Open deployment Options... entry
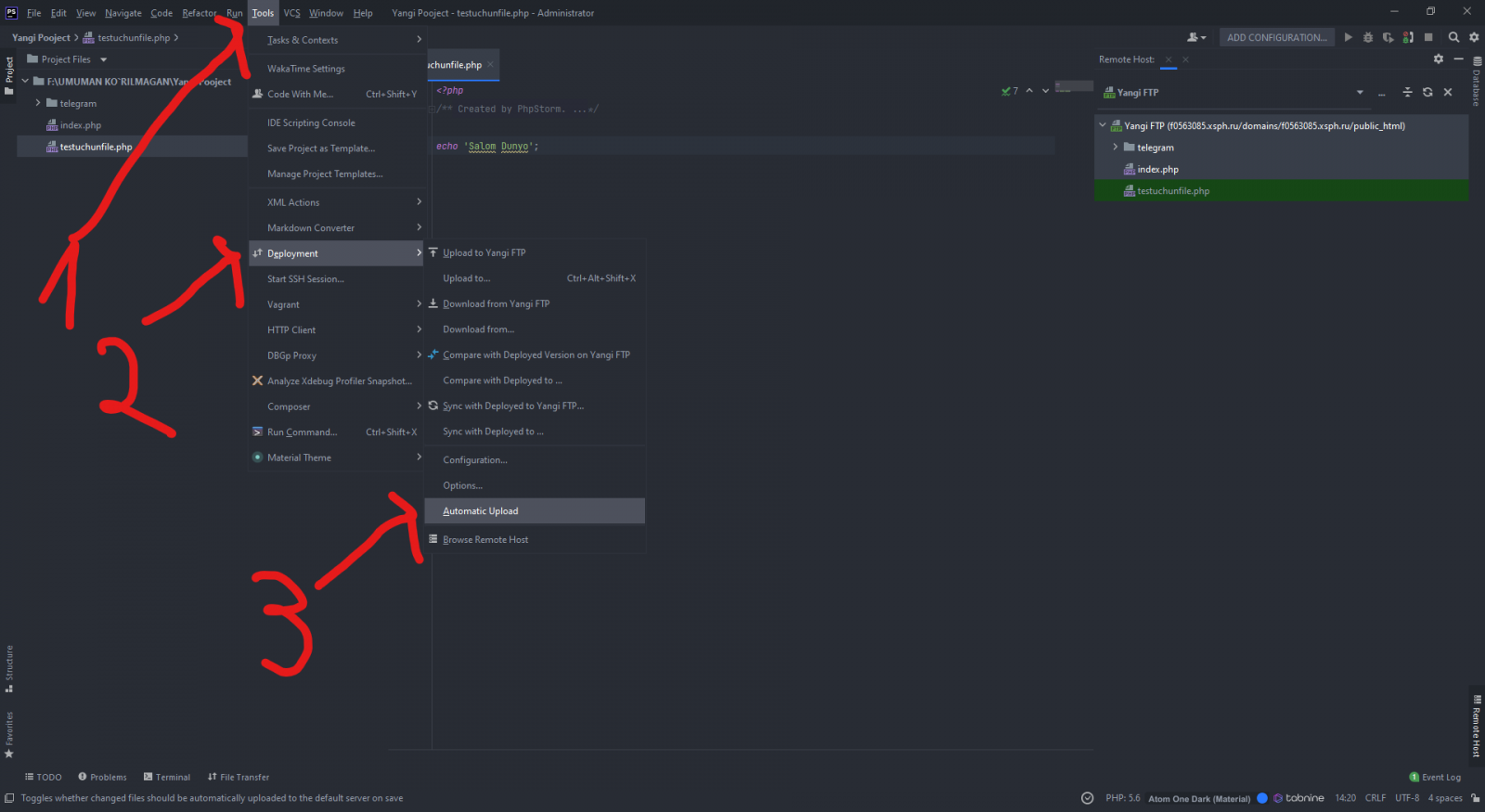1485x812 pixels. [535, 485]
